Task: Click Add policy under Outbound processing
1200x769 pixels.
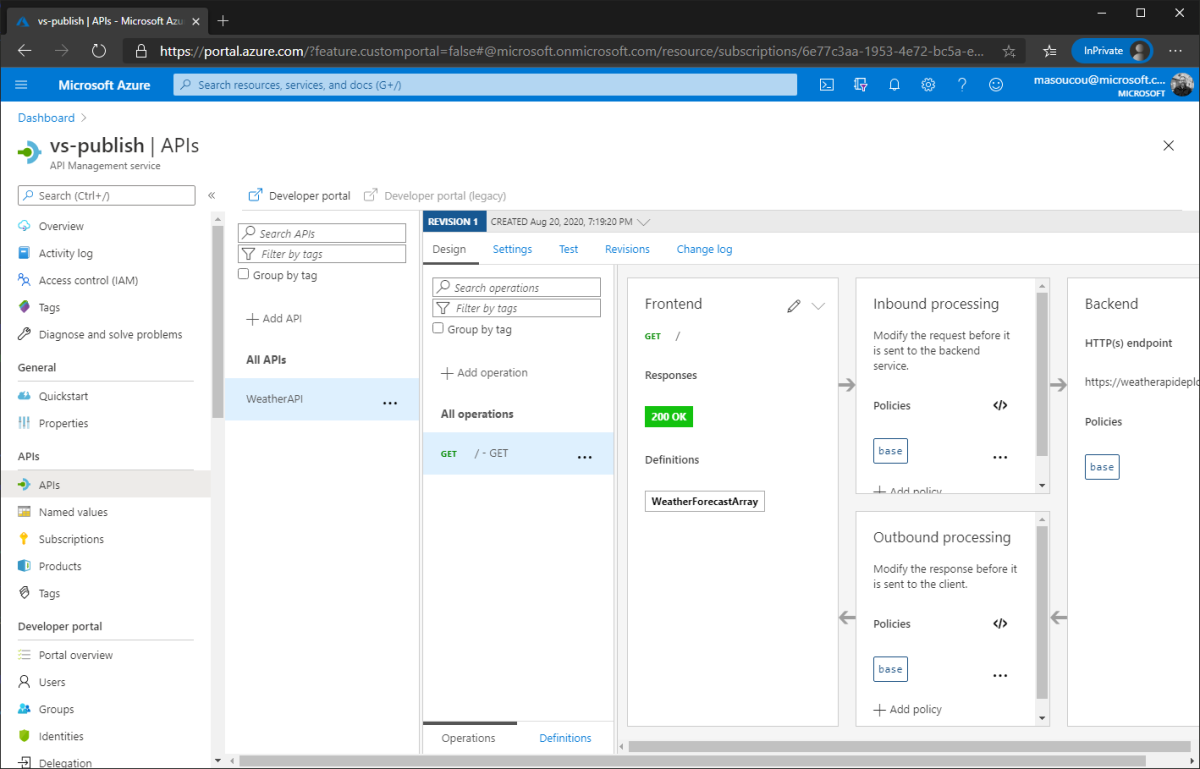Action: point(907,709)
